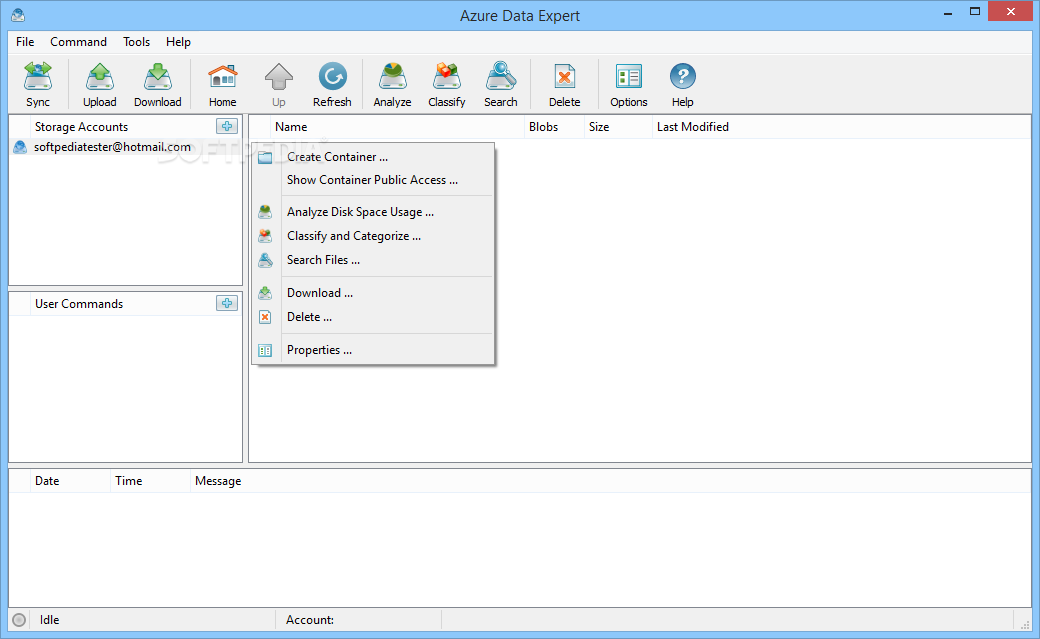Click the app icon in the title bar

point(19,14)
